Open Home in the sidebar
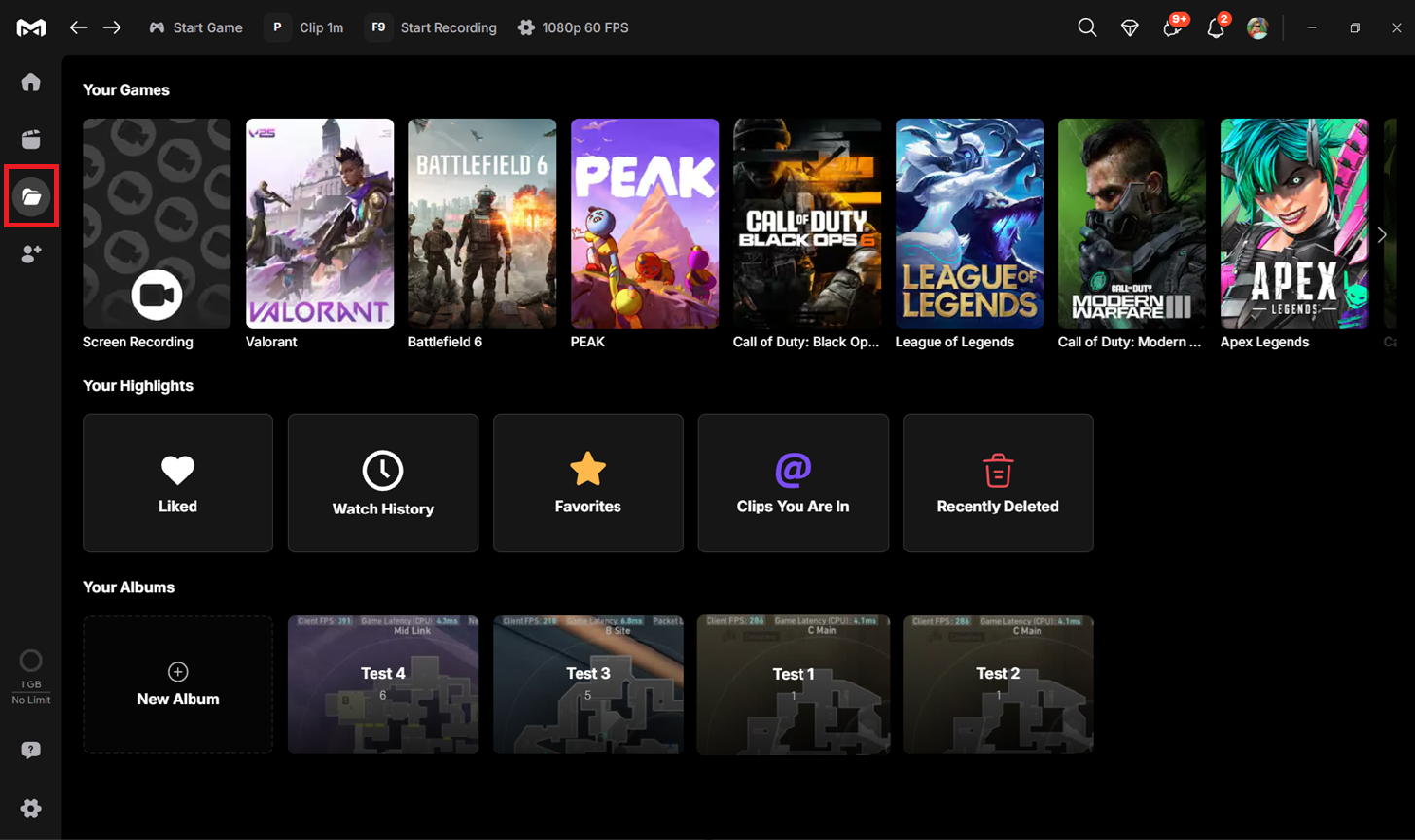The image size is (1415, 840). tap(31, 82)
